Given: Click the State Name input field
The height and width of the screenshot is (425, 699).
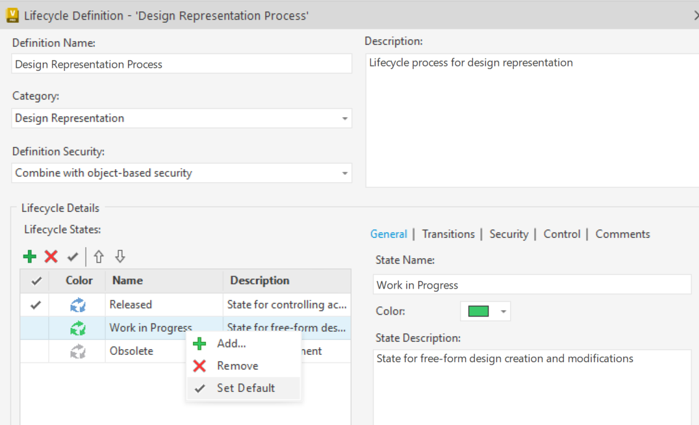Looking at the screenshot, I should (532, 285).
